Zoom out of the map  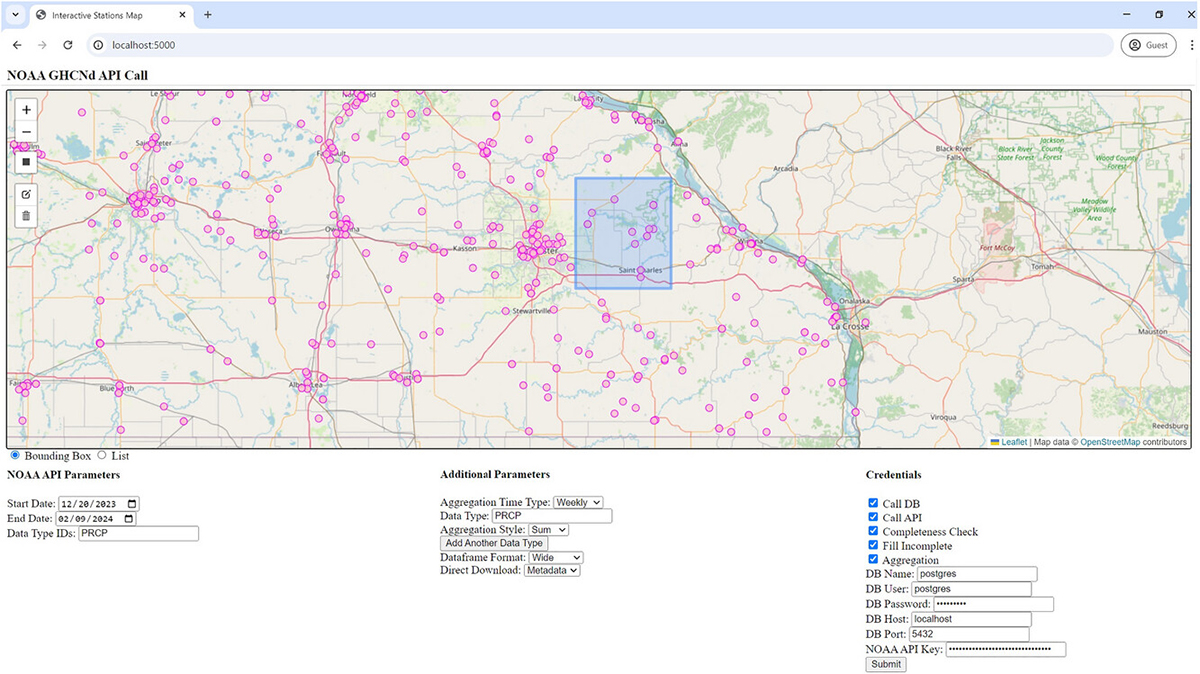point(26,131)
